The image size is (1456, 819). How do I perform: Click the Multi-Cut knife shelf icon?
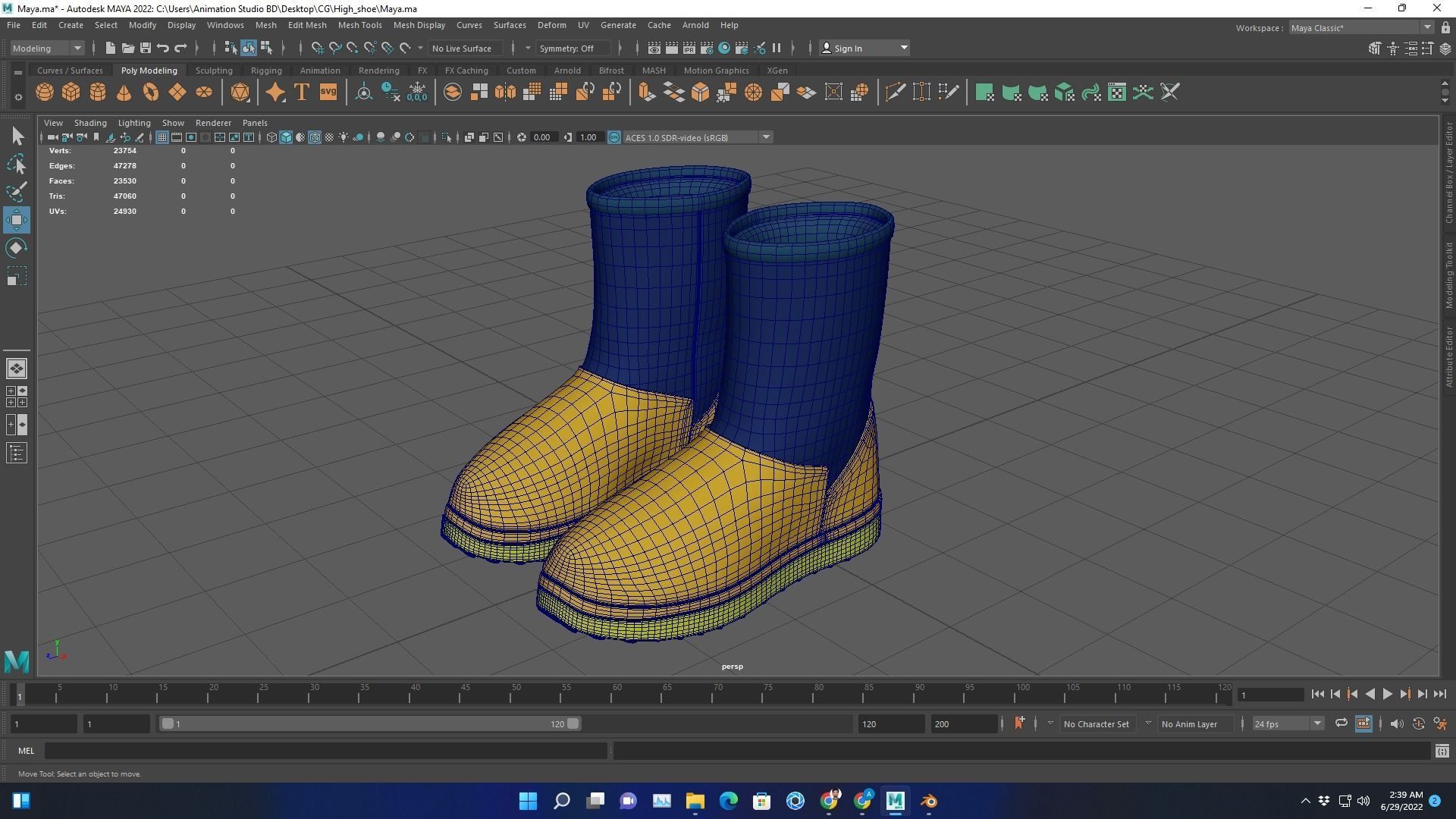tap(895, 93)
